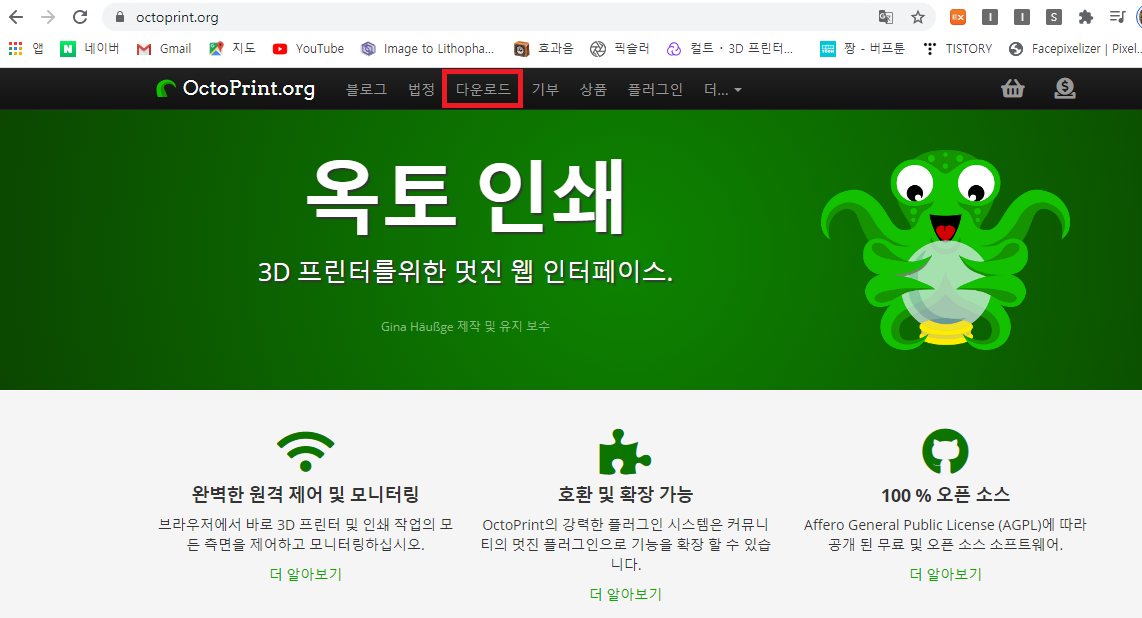This screenshot has width=1142, height=618.
Task: Open the 법정 nav item
Action: [421, 90]
